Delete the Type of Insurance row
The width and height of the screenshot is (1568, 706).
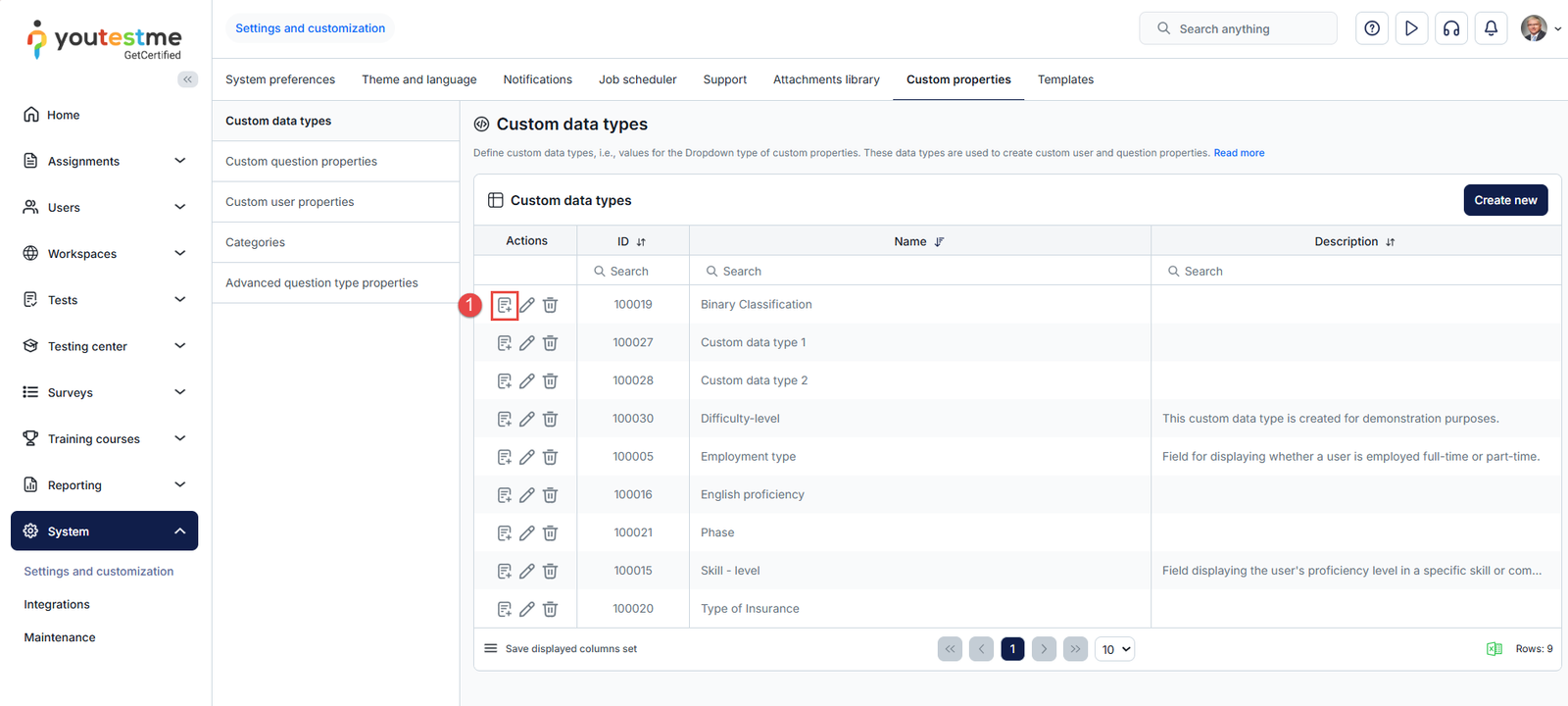(551, 609)
